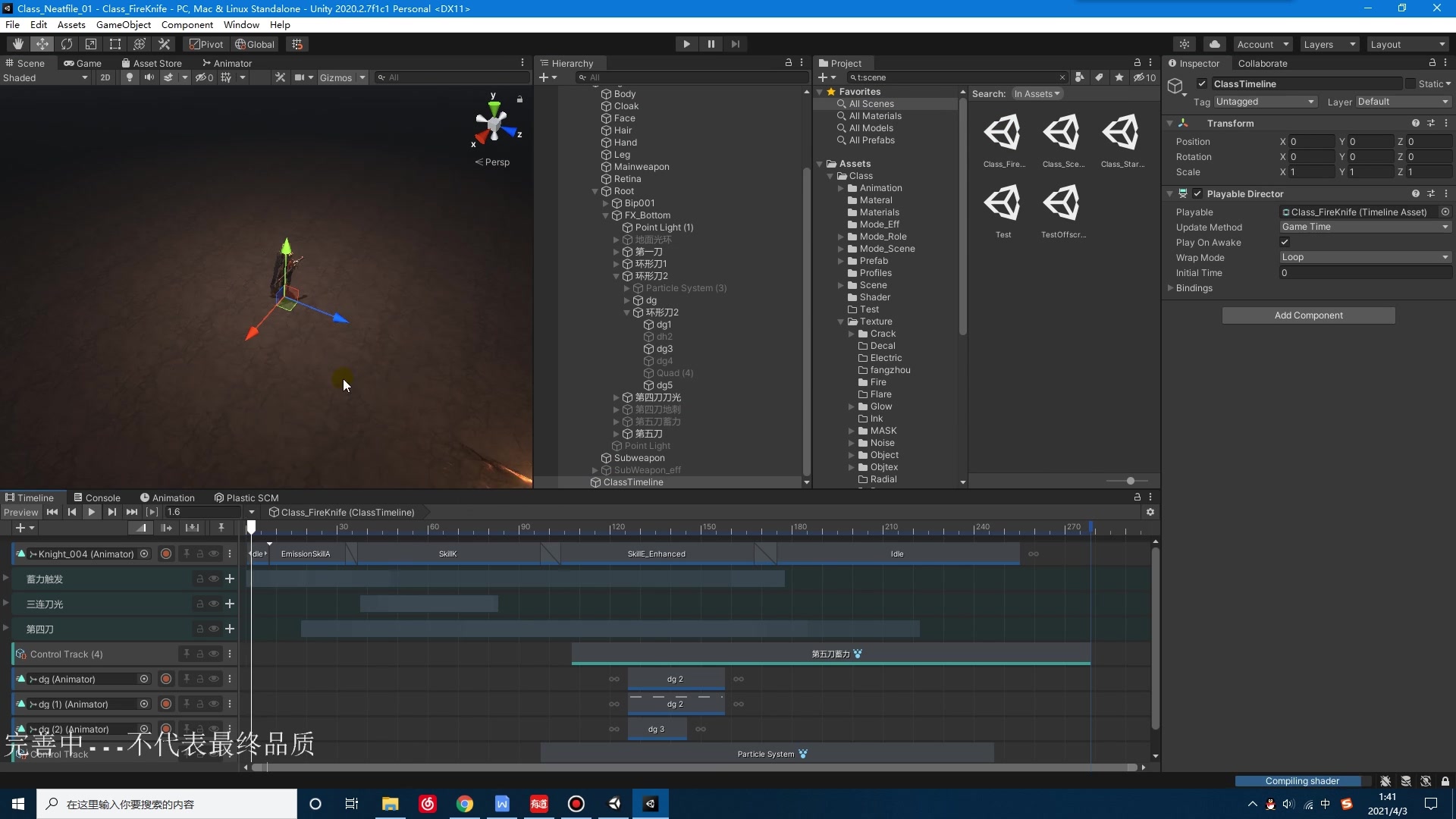Click the Add Component button
The width and height of the screenshot is (1456, 819).
point(1308,315)
